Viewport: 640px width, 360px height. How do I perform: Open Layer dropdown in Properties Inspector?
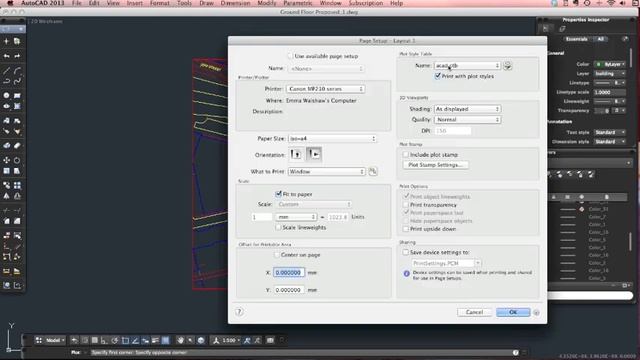pyautogui.click(x=609, y=73)
